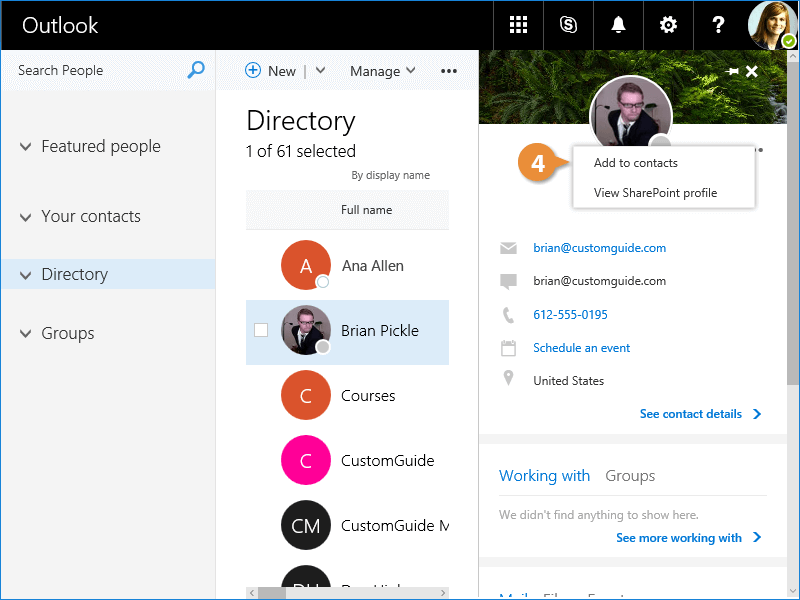The width and height of the screenshot is (800, 600).
Task: Open the notifications bell
Action: coord(617,25)
